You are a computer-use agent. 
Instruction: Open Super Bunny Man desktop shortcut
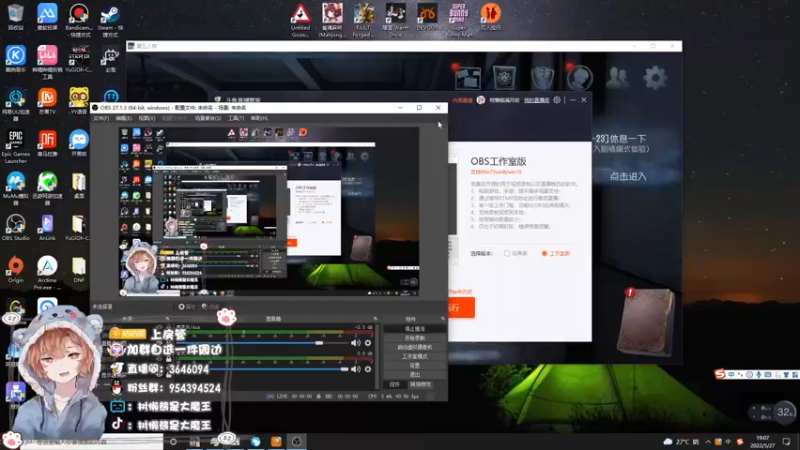click(459, 20)
